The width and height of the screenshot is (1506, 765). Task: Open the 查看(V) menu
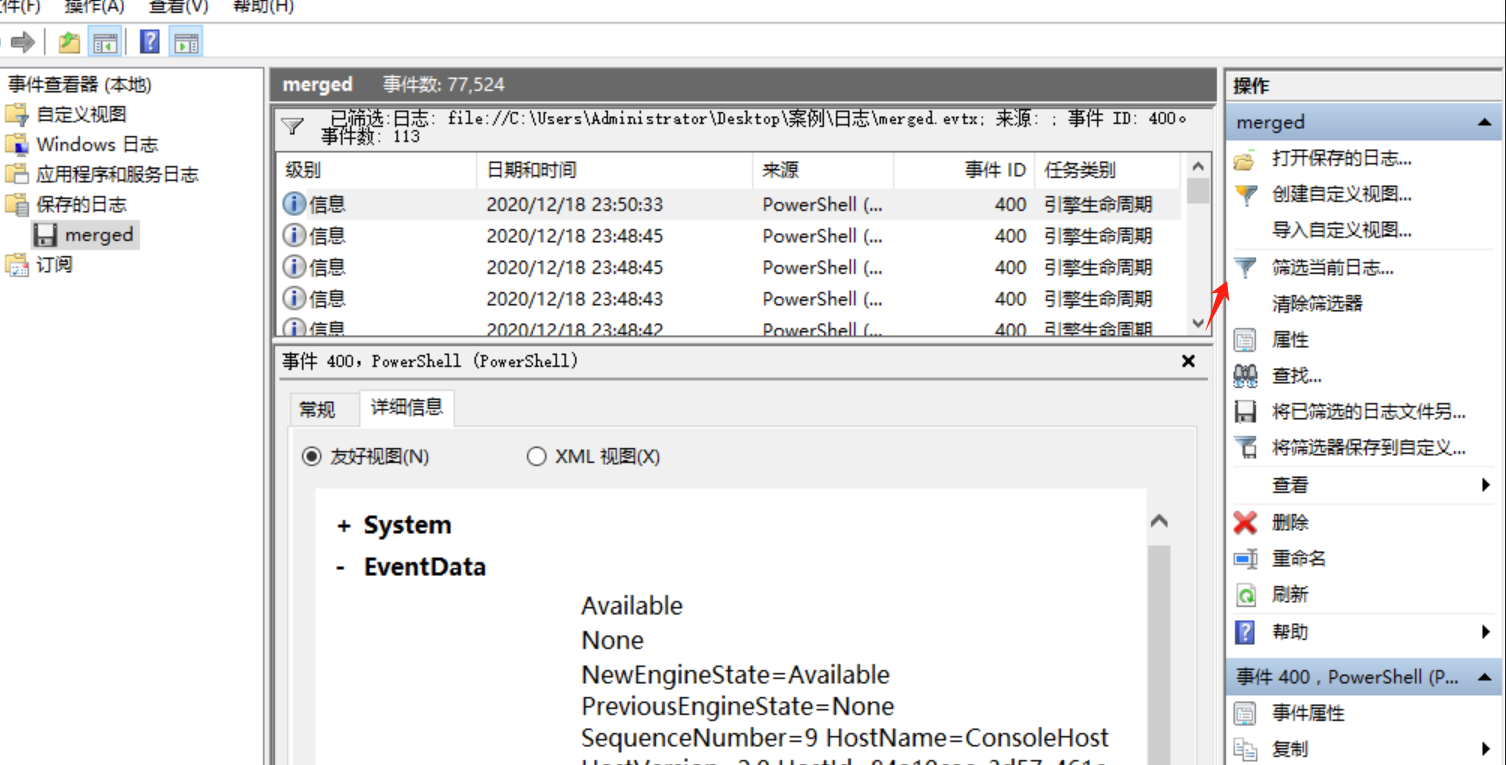178,7
